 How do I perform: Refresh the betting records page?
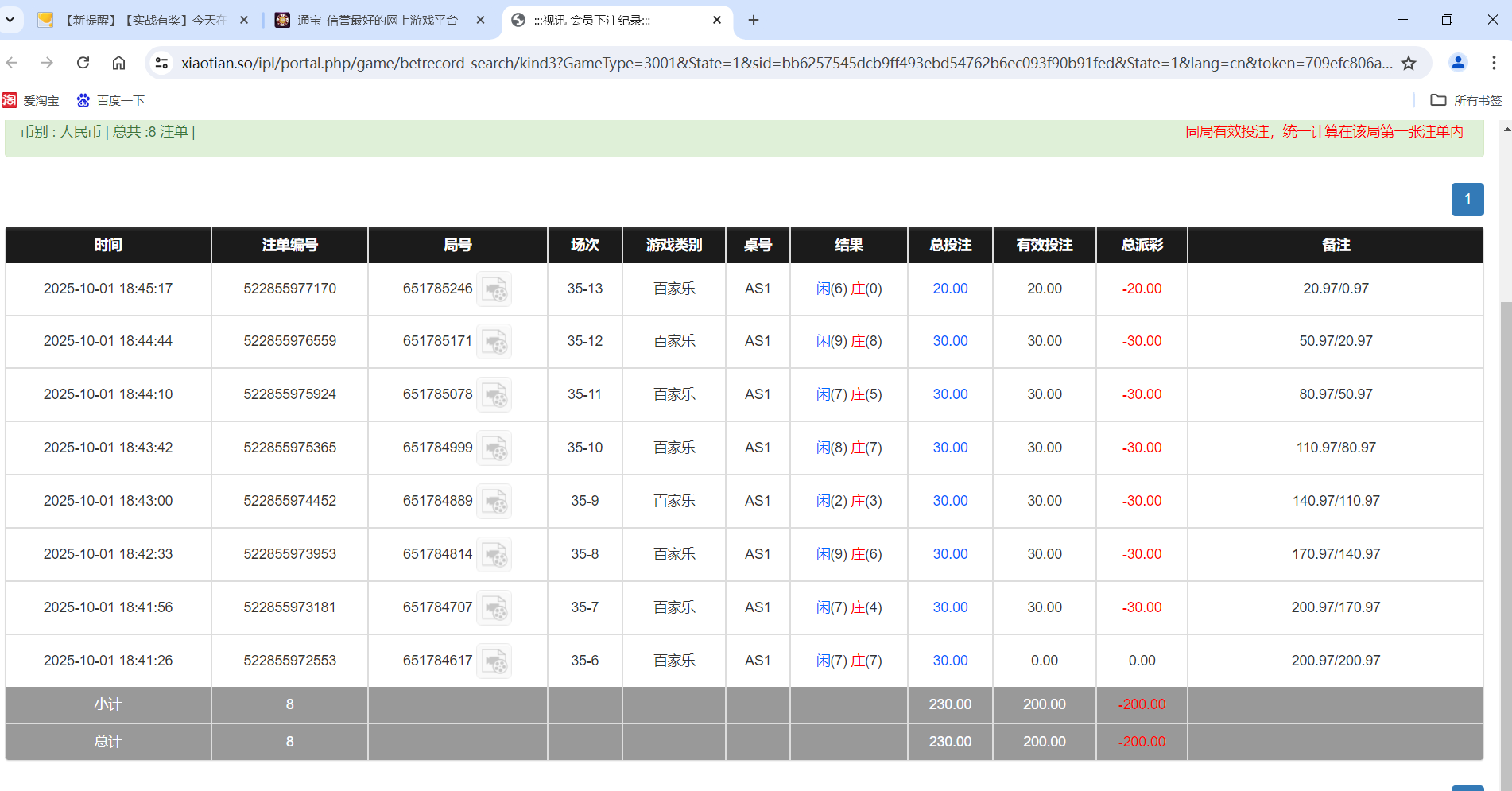point(83,62)
